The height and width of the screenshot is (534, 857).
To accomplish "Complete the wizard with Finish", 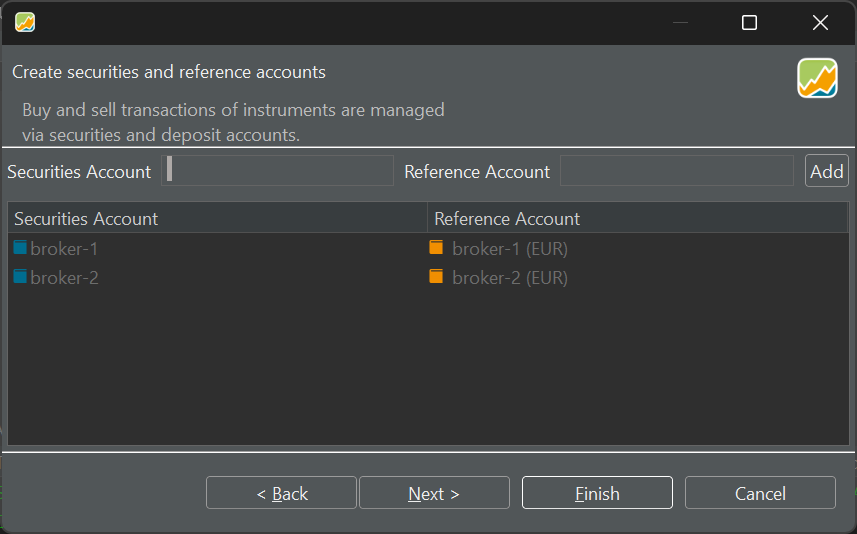I will (x=597, y=493).
